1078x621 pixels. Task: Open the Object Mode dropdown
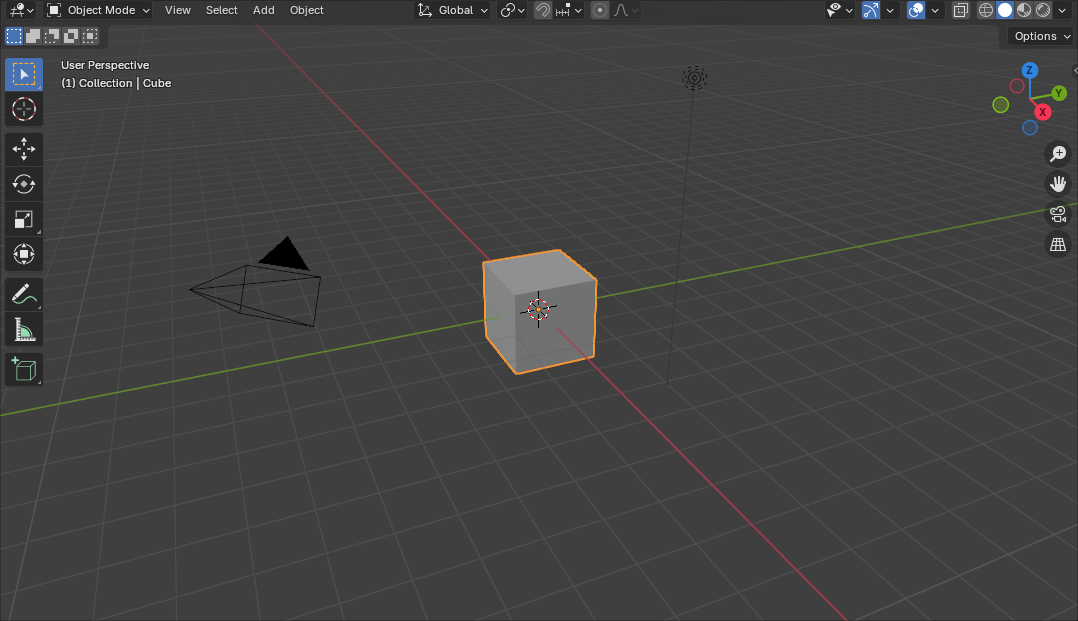point(98,10)
